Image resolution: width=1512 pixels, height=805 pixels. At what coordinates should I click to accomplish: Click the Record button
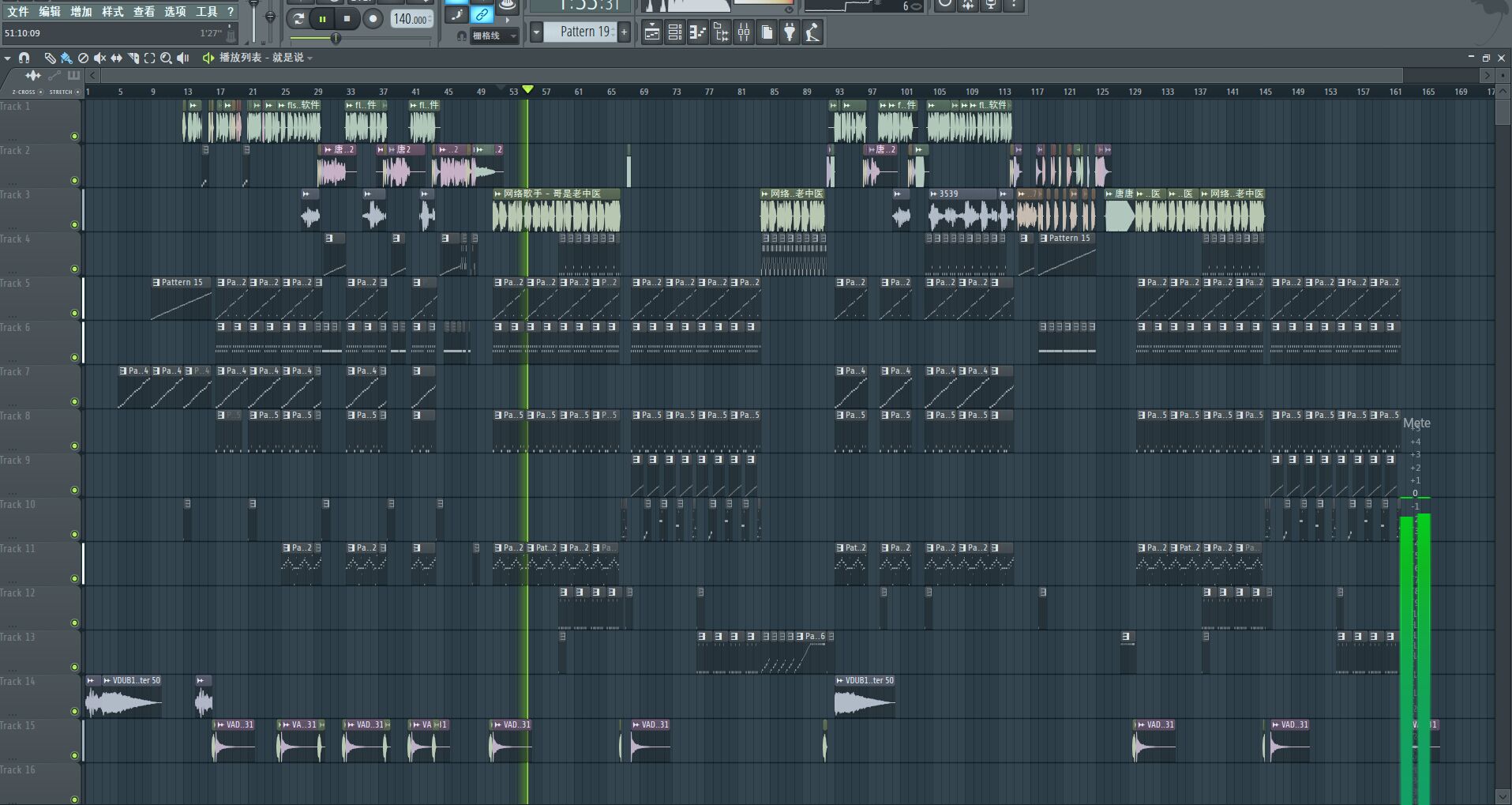point(373,19)
